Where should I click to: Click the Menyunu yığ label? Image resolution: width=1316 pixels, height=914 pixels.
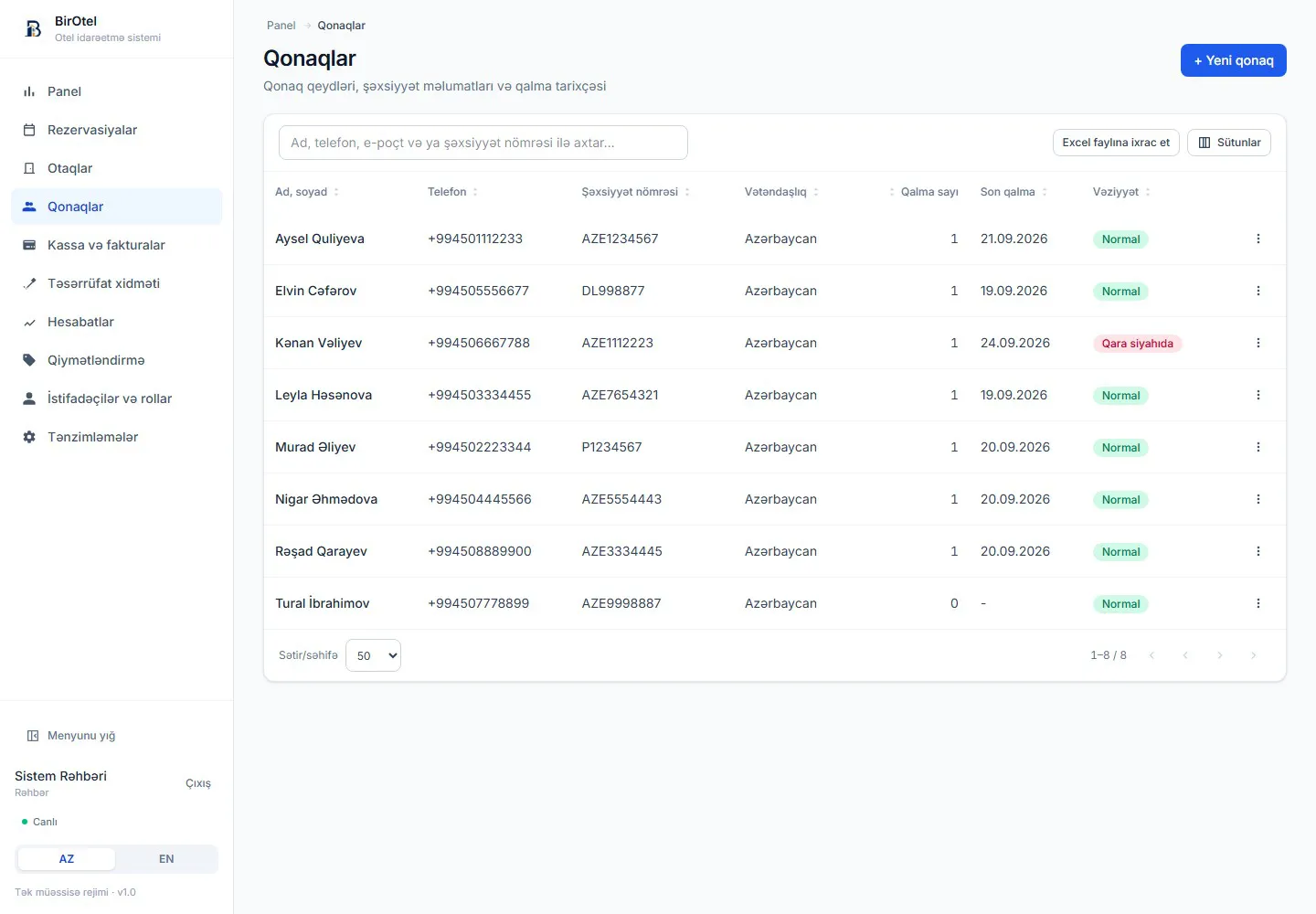tap(81, 736)
